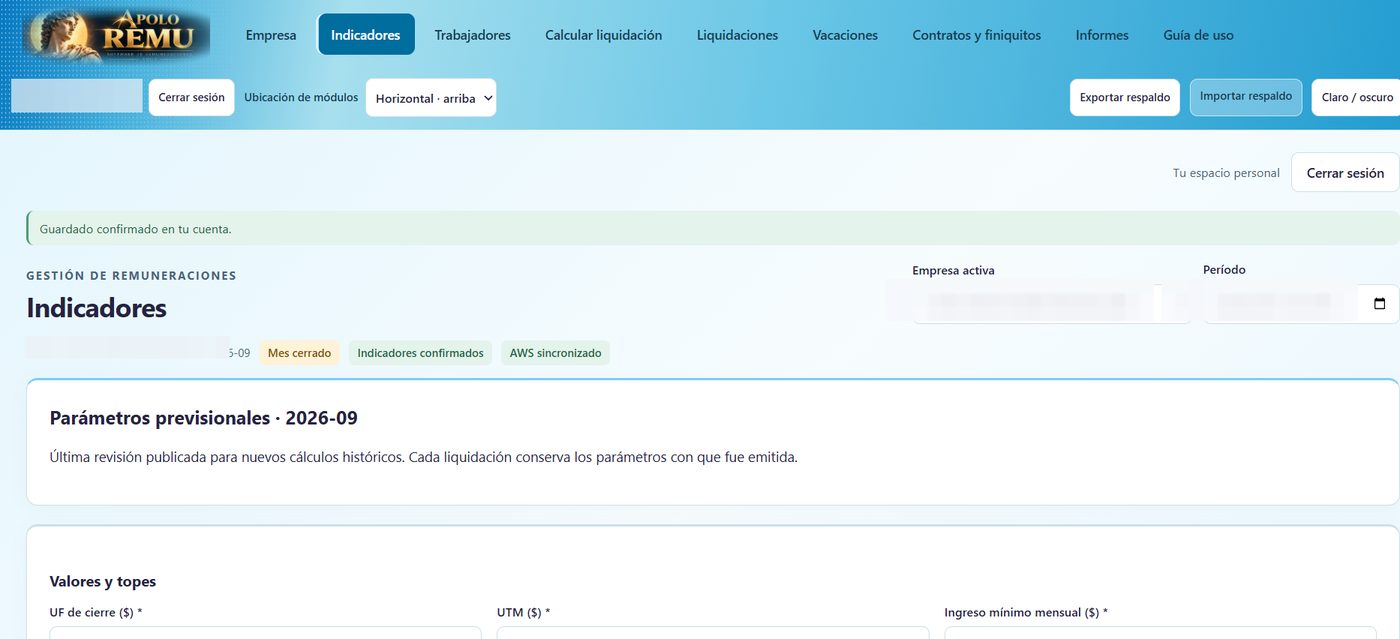
Task: Click the Importar respaldo button
Action: click(1246, 97)
